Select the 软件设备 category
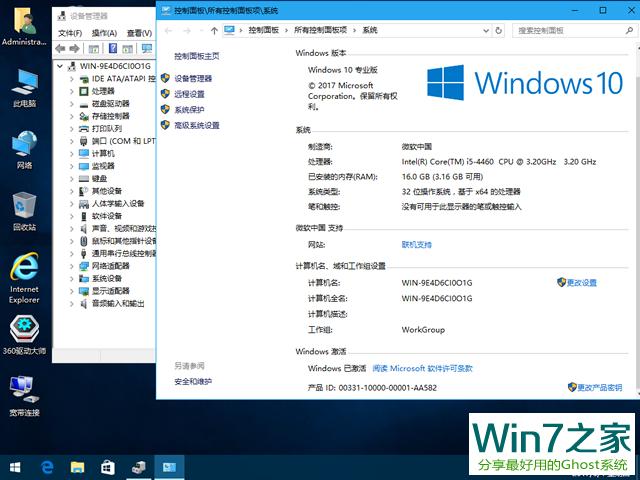Screen dimensions: 640x480 point(107,216)
